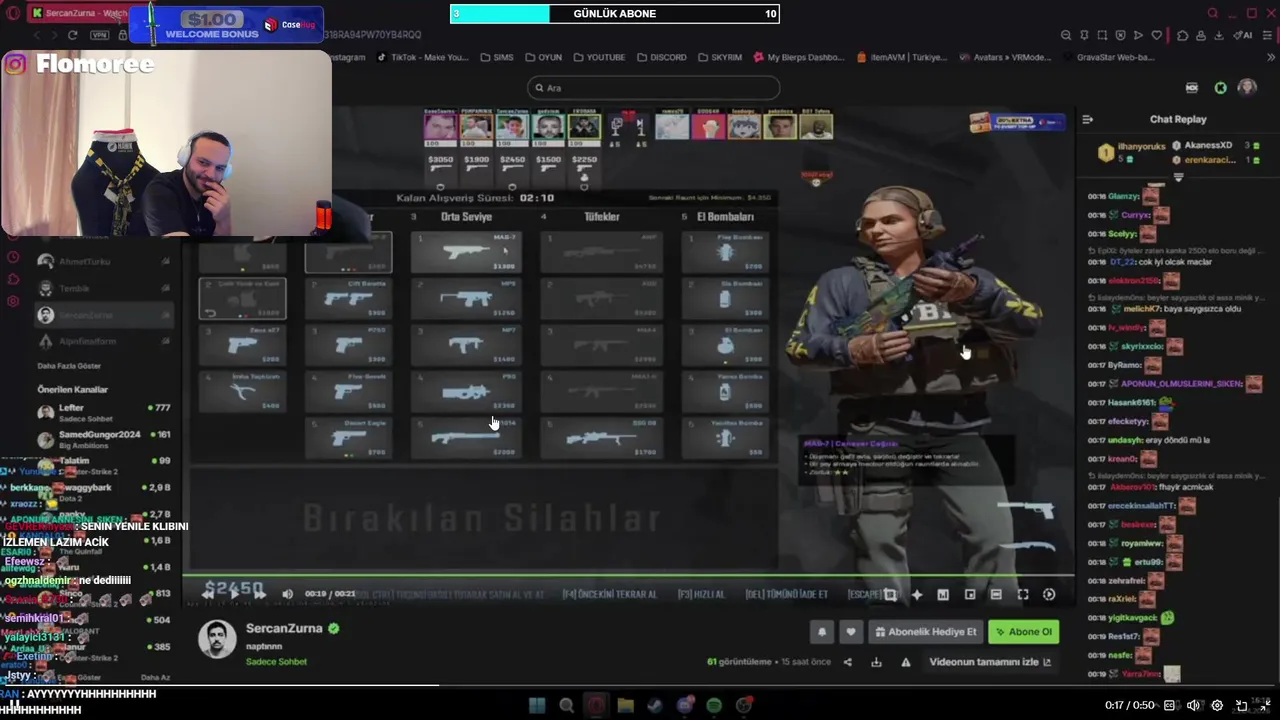Open browser zoom magnifier icon in toolbar

[x=1066, y=35]
